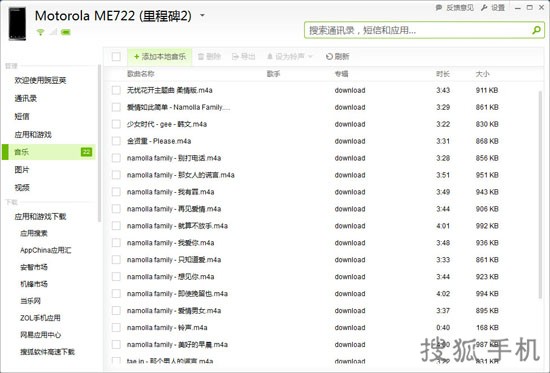The height and width of the screenshot is (373, 550).
Task: Open 安智市场 in the sidebar
Action: click(x=34, y=267)
